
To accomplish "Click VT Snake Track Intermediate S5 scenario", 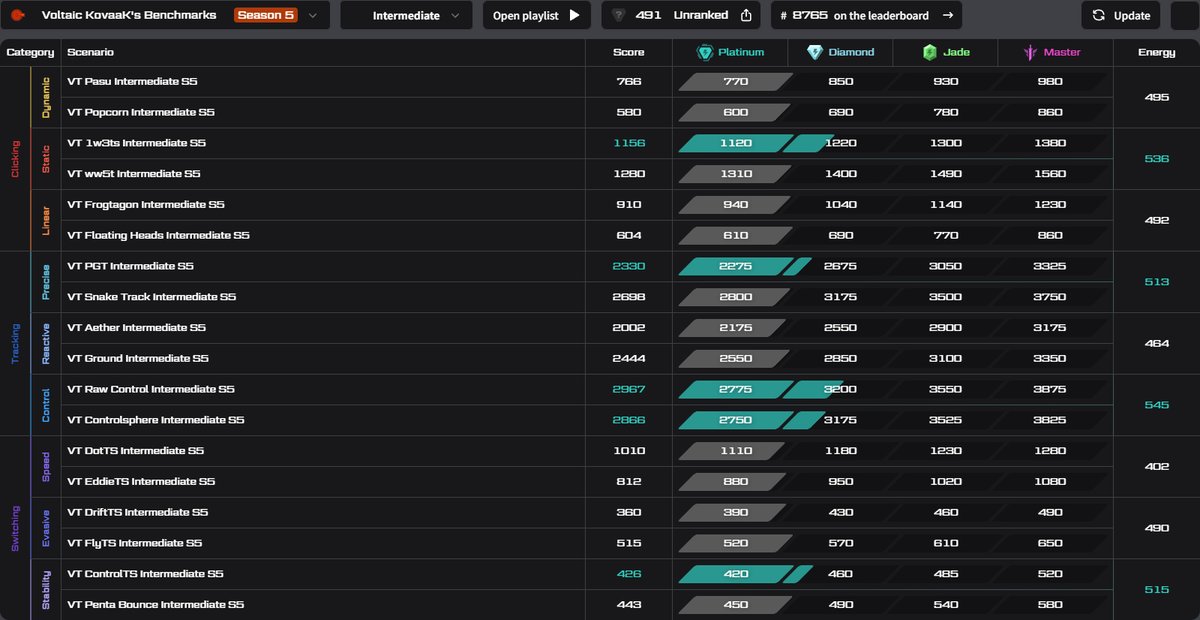I will tap(152, 297).
